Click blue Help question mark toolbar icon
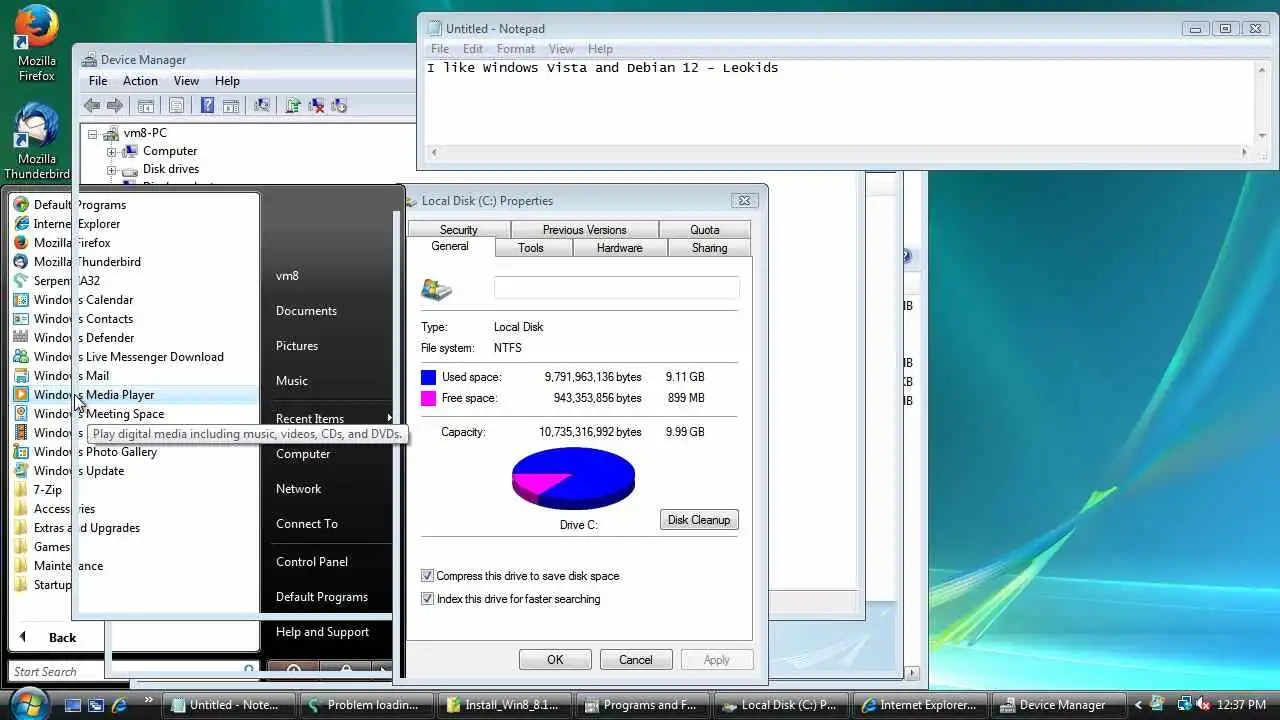 pos(207,105)
